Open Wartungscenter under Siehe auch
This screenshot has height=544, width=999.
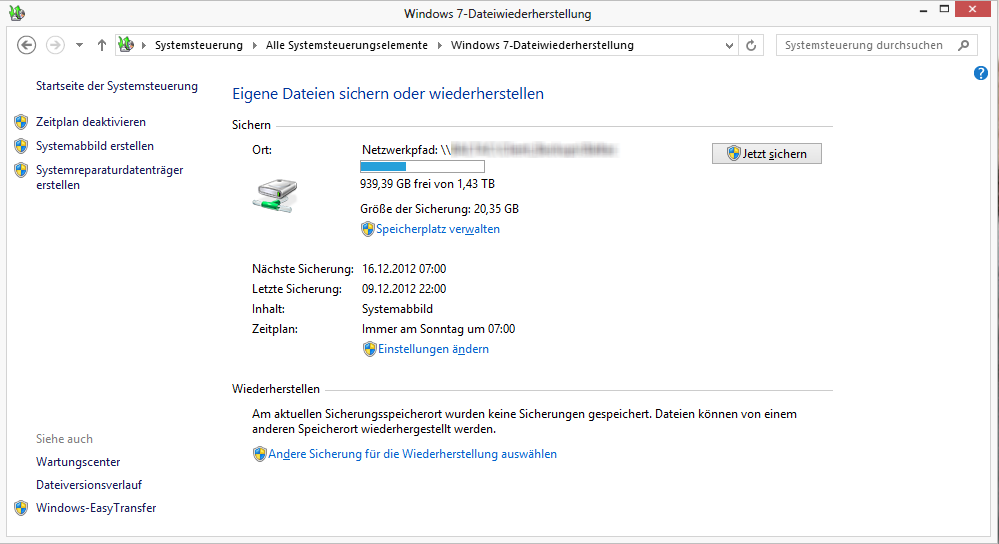tap(78, 462)
